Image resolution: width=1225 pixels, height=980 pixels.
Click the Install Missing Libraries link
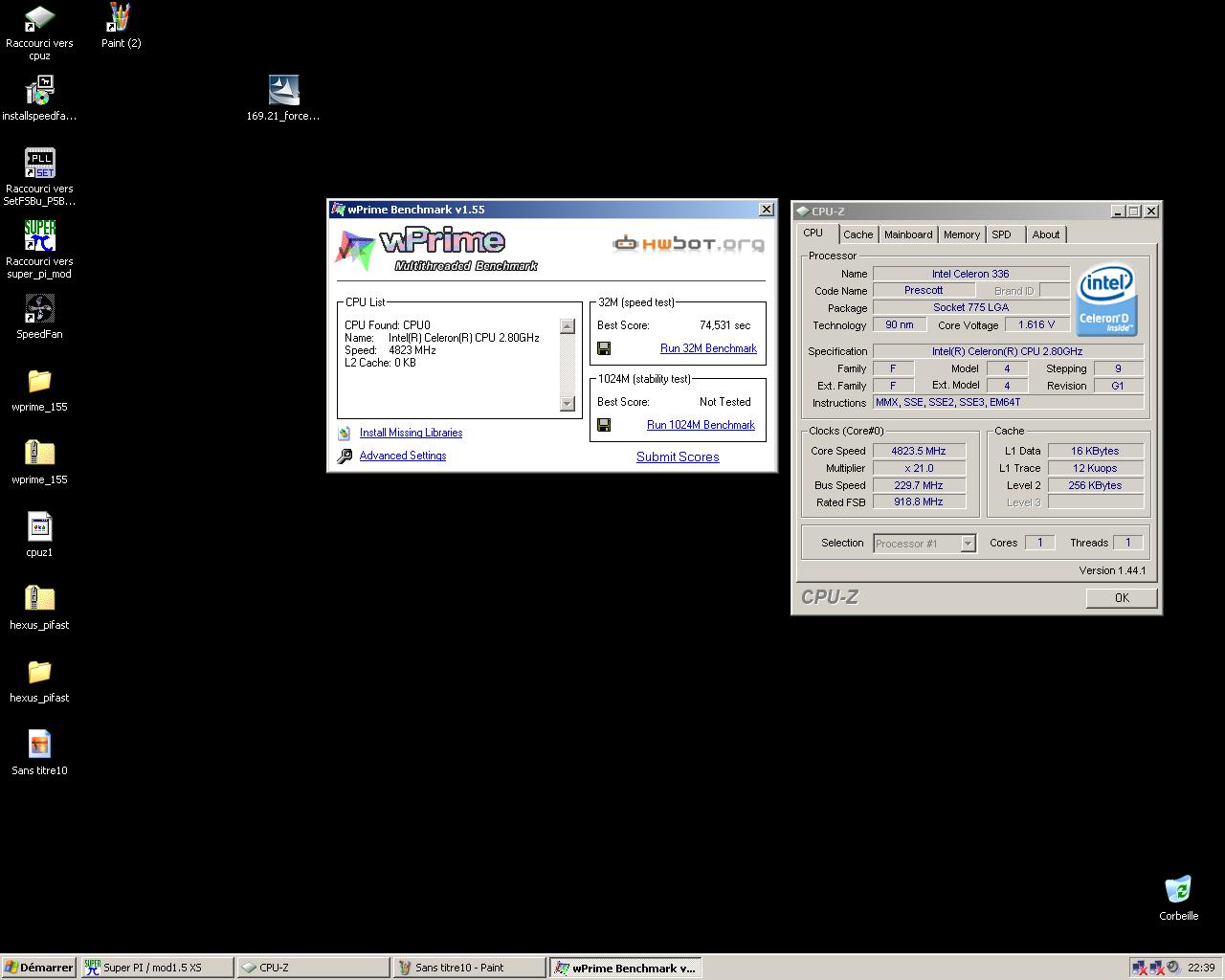tap(411, 434)
